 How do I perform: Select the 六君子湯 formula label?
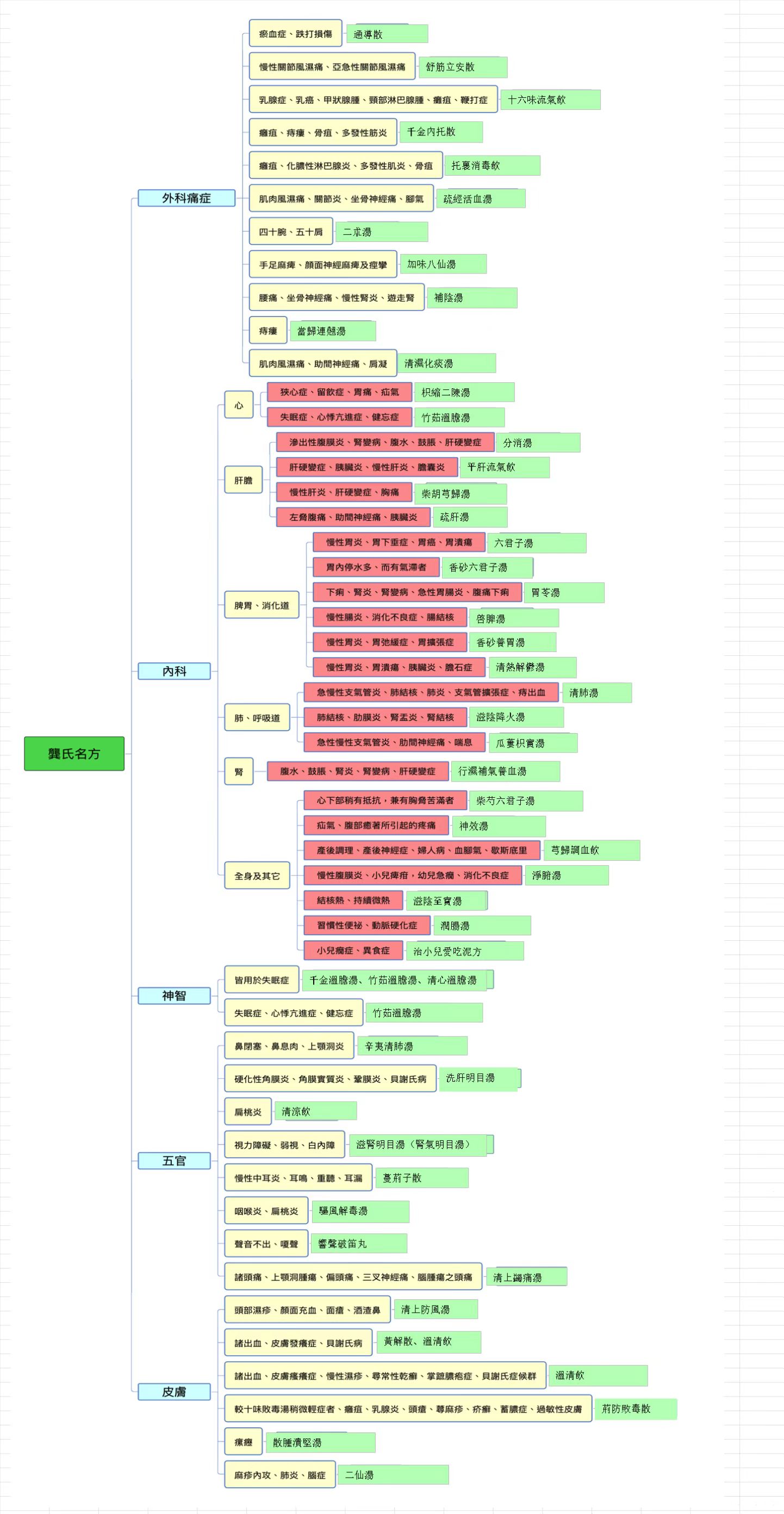tap(537, 544)
